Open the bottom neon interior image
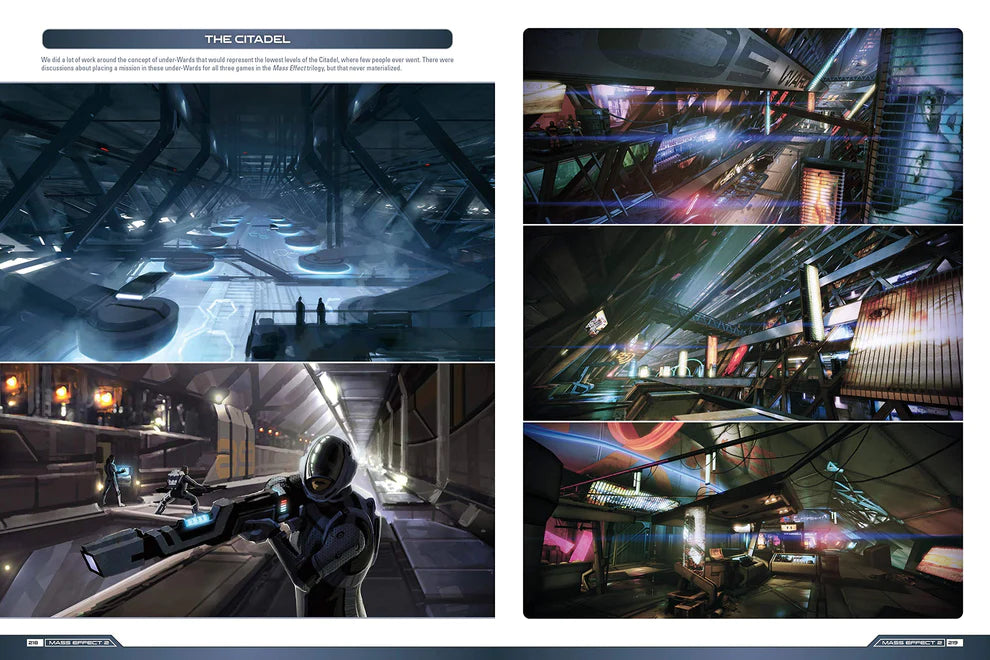Viewport: 990px width, 660px height. [742, 520]
